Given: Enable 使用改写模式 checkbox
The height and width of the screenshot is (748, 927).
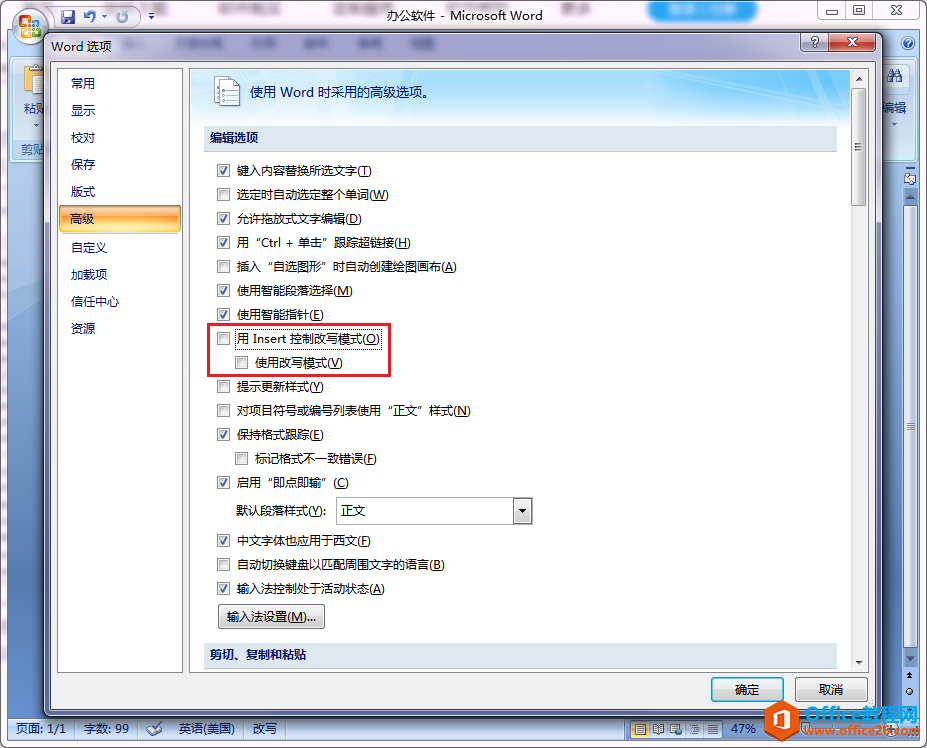Looking at the screenshot, I should point(241,362).
